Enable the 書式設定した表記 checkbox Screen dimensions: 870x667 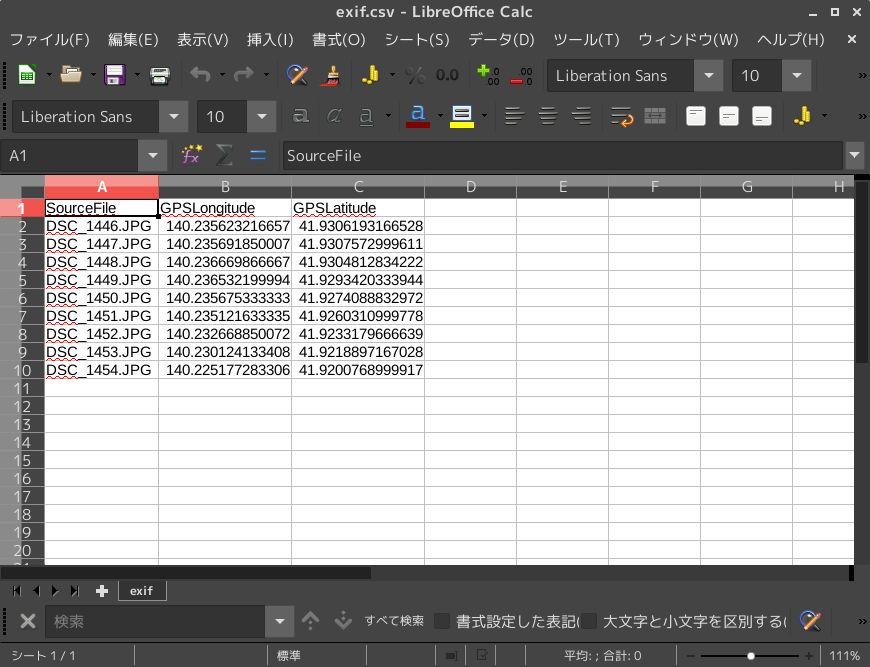(441, 621)
